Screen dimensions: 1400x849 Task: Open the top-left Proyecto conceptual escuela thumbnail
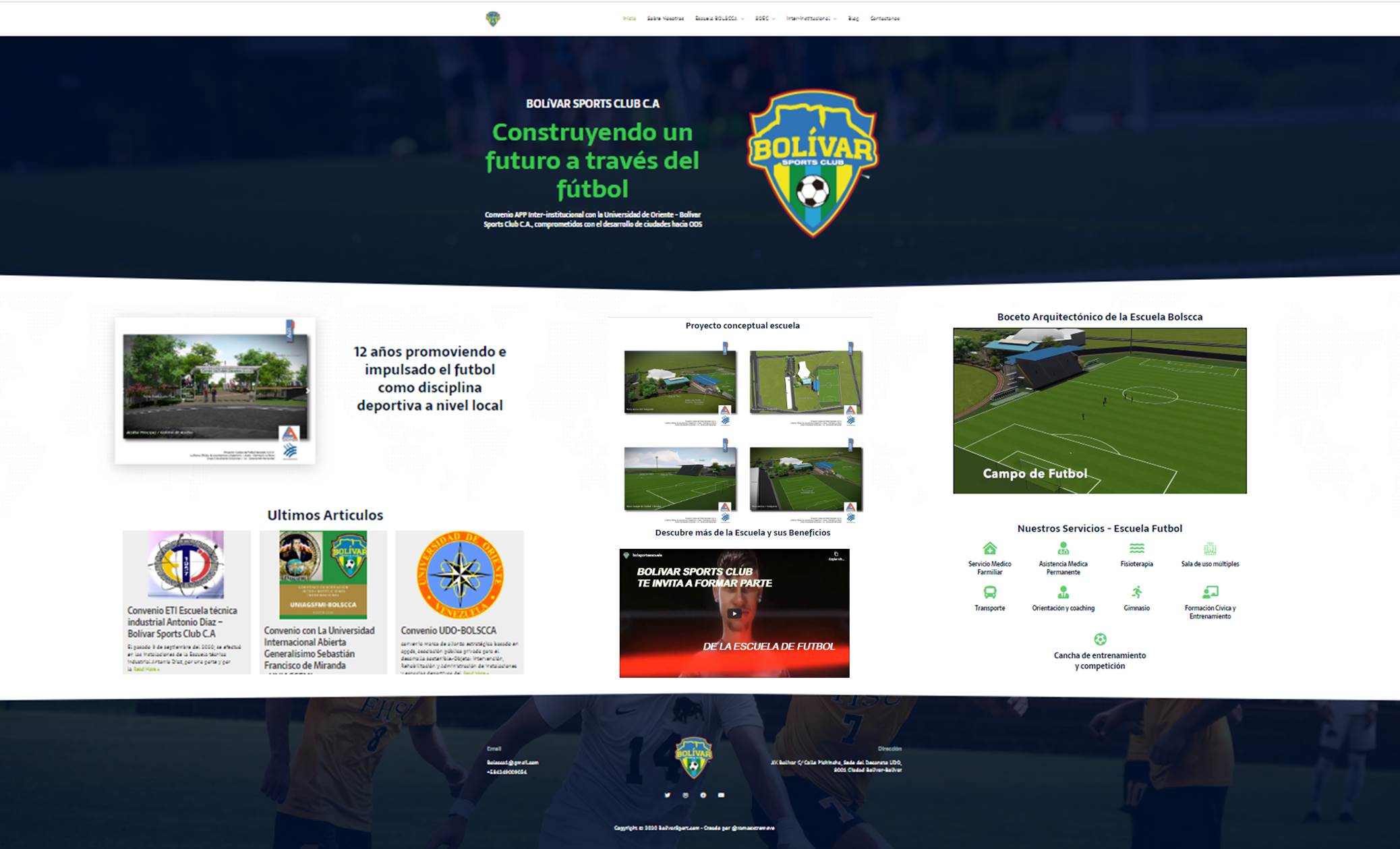point(680,382)
